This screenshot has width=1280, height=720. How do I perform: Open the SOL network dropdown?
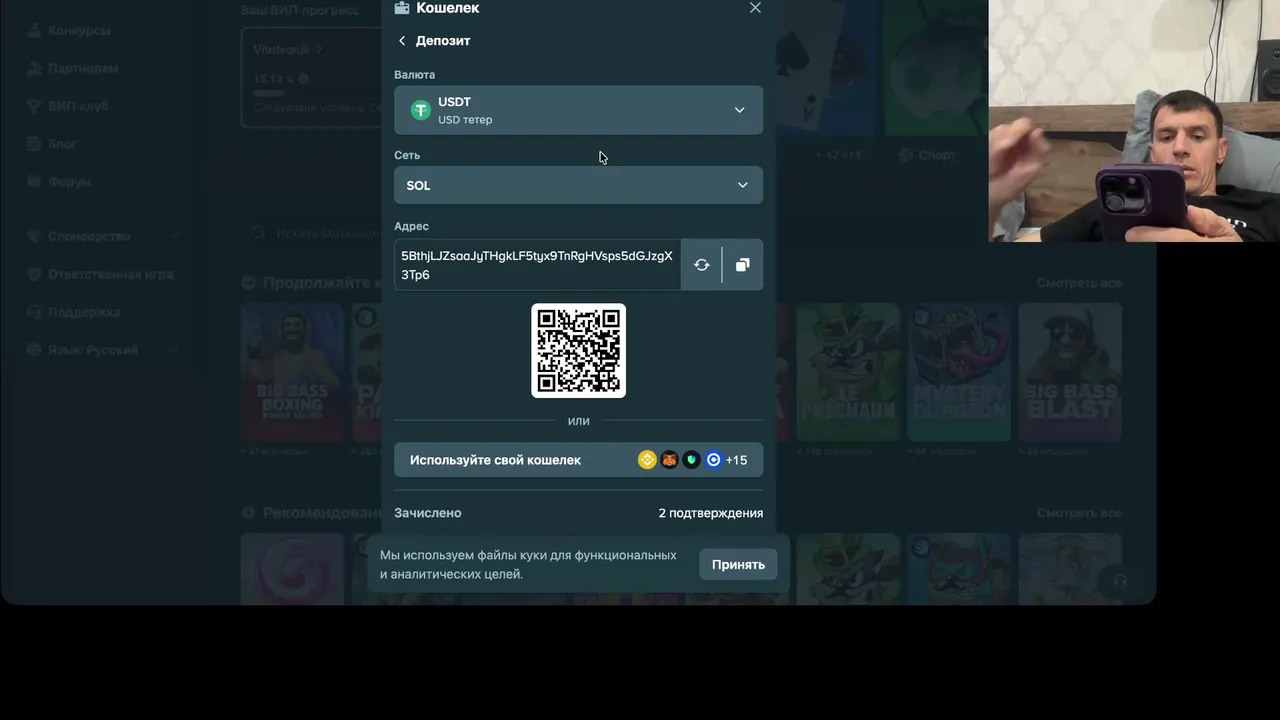[x=578, y=185]
